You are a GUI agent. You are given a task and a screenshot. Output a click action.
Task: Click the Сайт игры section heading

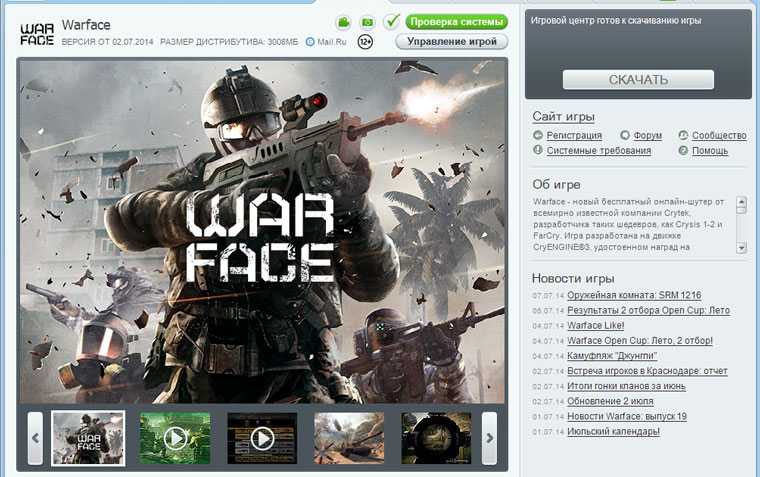tap(563, 116)
